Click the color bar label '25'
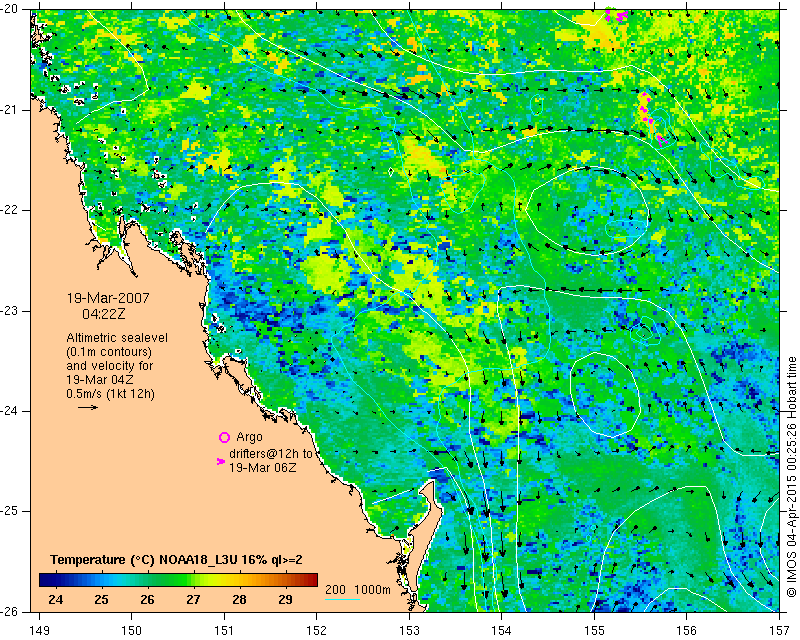The image size is (800, 640). pos(101,599)
